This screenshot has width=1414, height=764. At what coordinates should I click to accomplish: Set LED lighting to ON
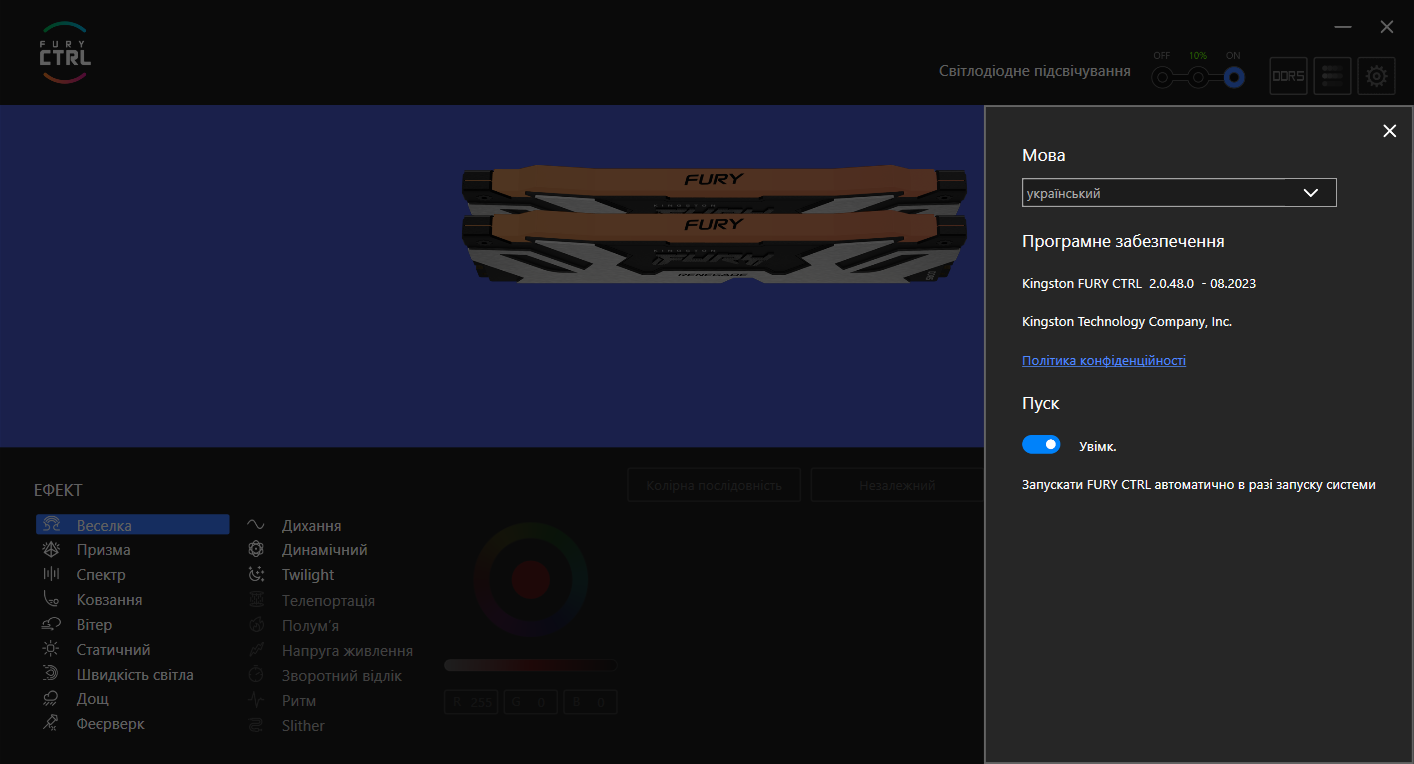(x=1234, y=77)
